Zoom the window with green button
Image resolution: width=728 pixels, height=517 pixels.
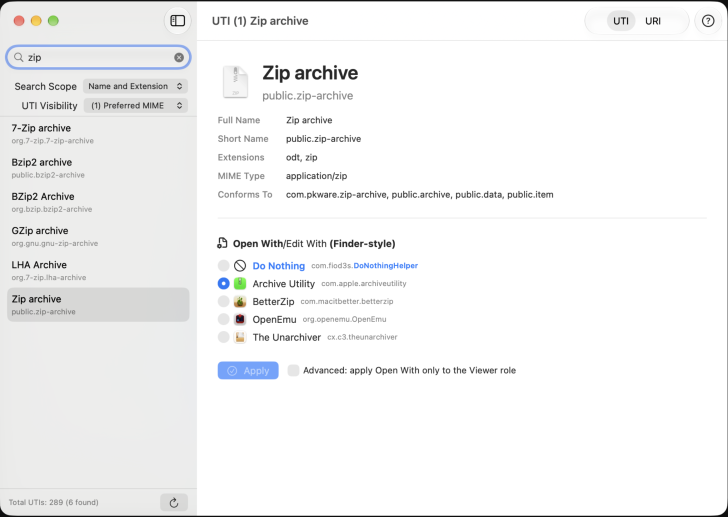53,20
